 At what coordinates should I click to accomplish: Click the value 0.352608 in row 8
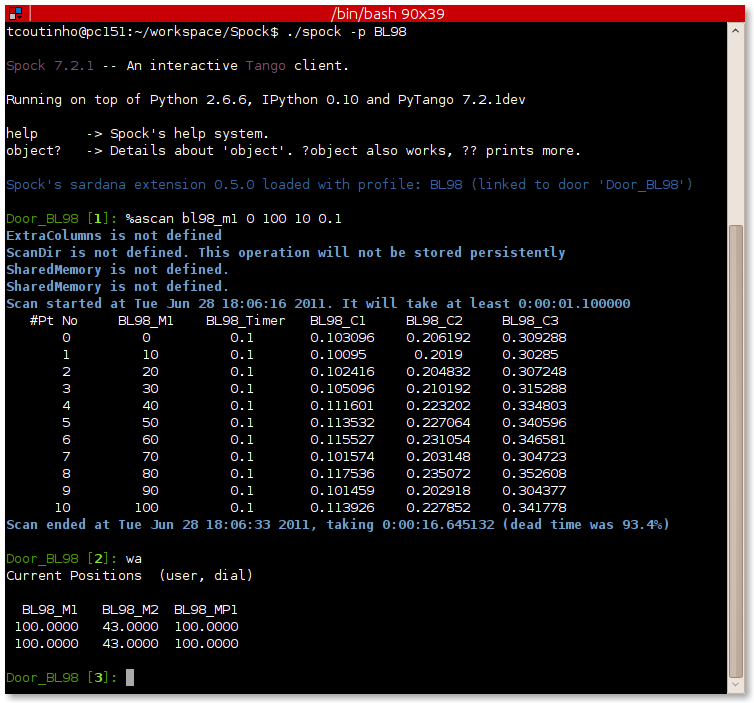pyautogui.click(x=534, y=474)
